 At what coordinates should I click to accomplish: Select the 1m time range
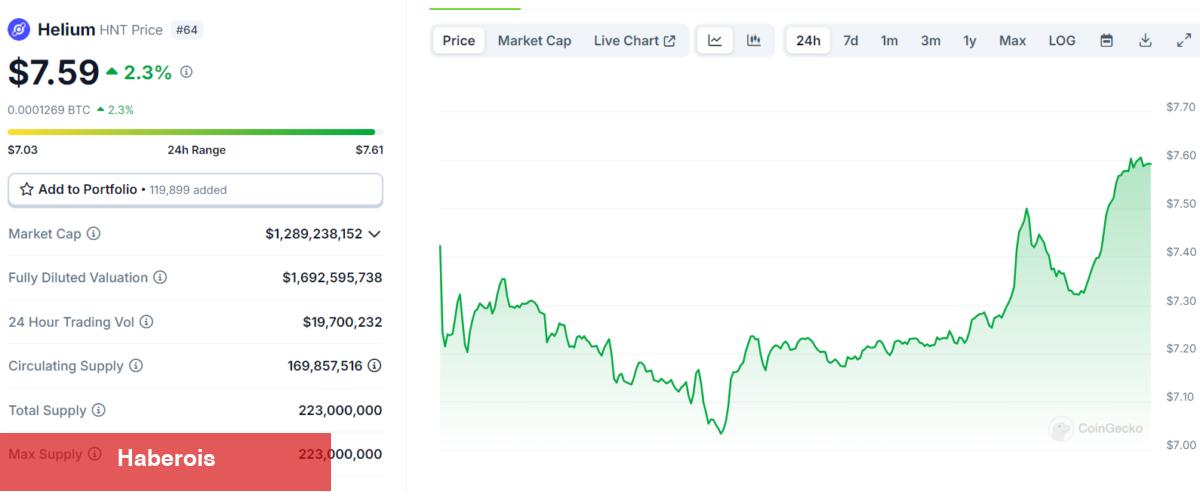point(889,41)
